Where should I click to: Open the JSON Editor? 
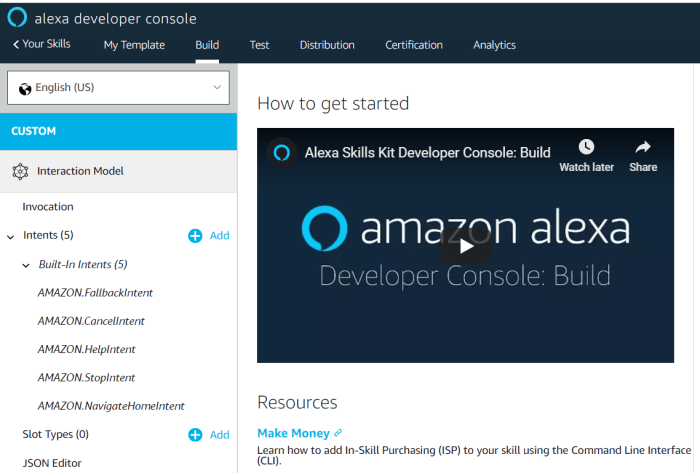point(52,463)
